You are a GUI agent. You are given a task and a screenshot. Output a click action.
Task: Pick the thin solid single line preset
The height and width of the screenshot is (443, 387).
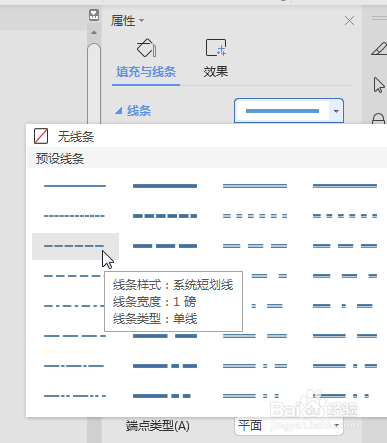[x=75, y=186]
